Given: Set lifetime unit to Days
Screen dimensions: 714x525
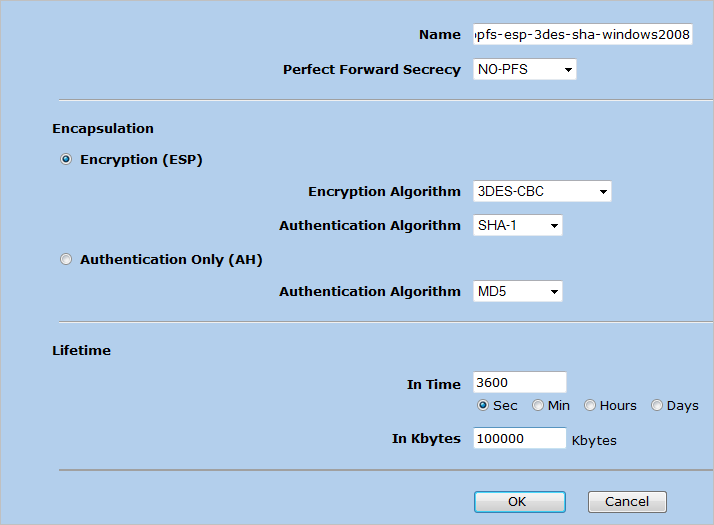Looking at the screenshot, I should click(657, 405).
